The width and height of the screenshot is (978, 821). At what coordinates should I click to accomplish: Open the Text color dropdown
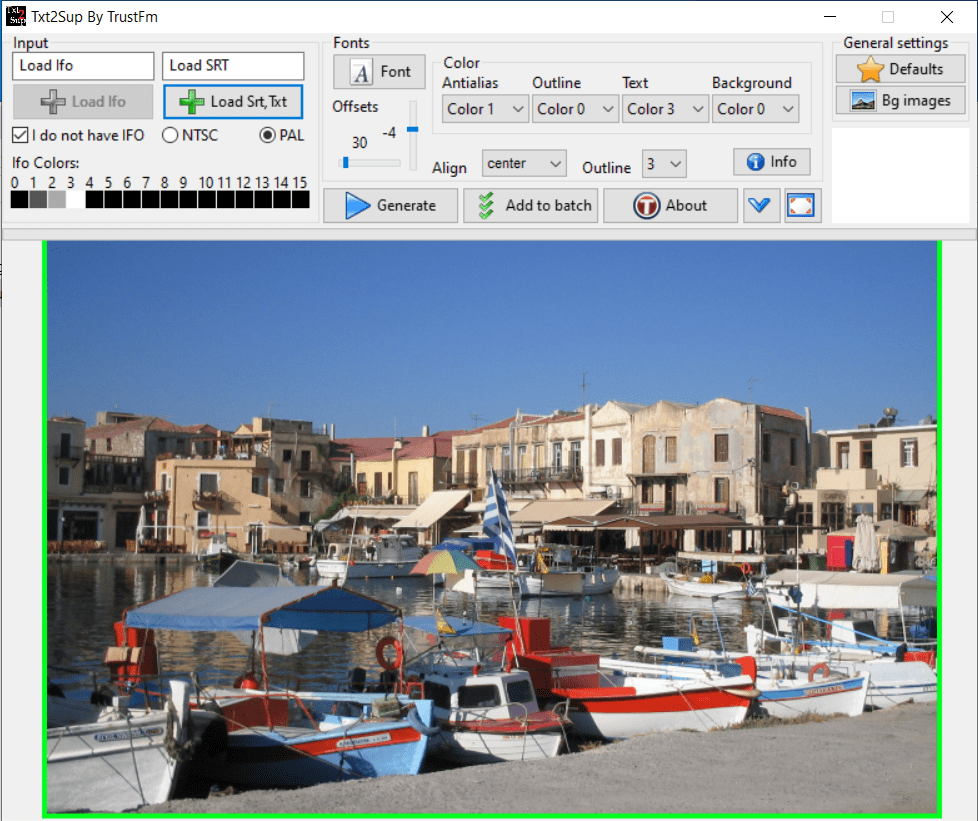coord(665,109)
